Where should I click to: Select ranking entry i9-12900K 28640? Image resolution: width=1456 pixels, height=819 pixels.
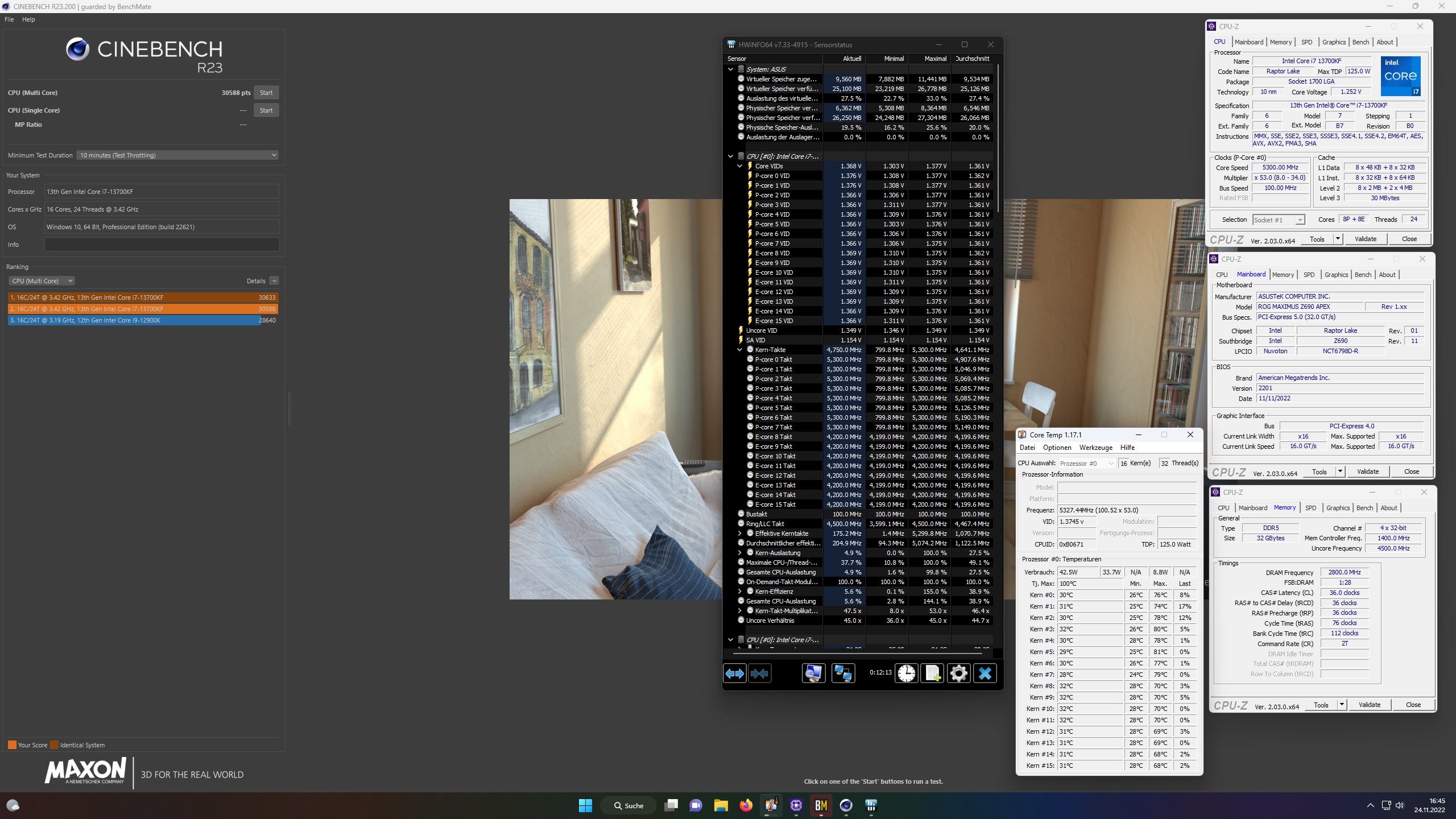pos(143,320)
